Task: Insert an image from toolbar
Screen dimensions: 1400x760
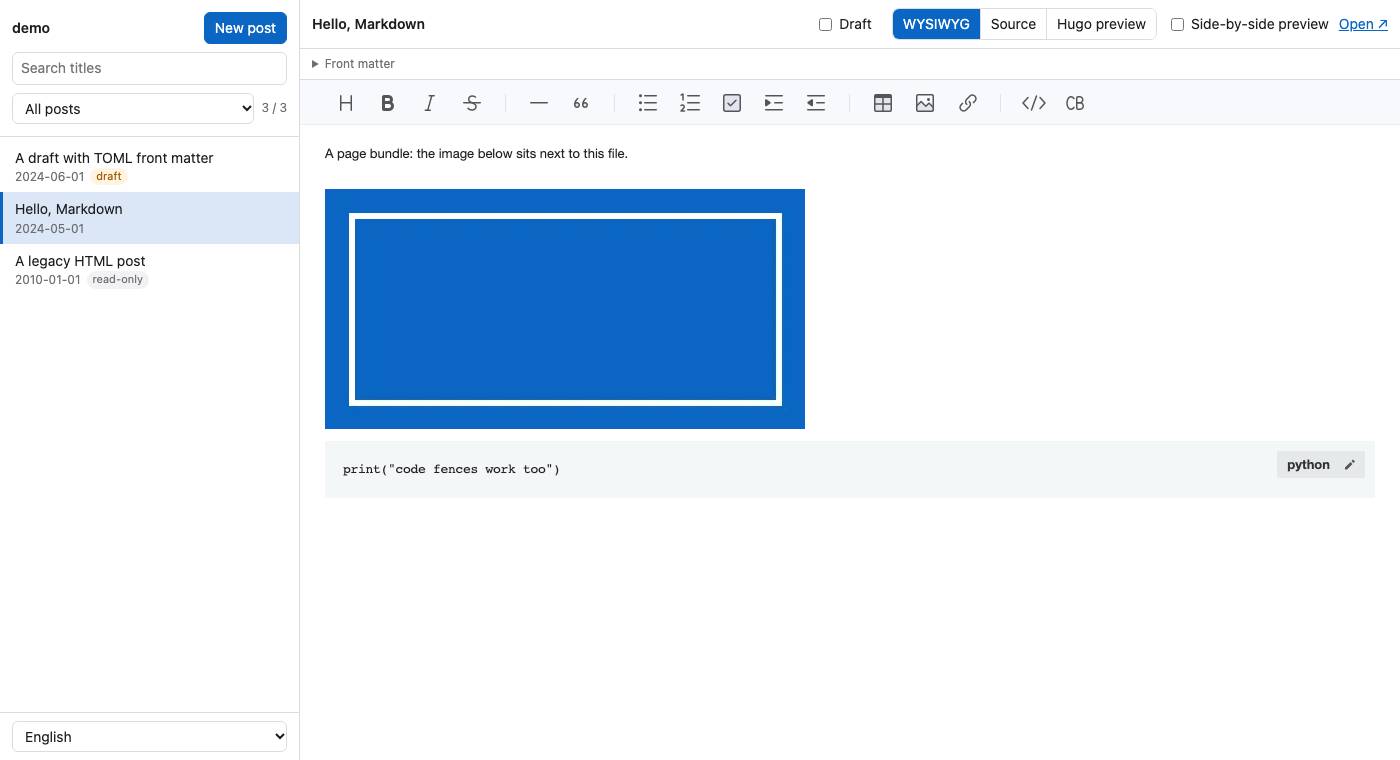Action: point(925,103)
